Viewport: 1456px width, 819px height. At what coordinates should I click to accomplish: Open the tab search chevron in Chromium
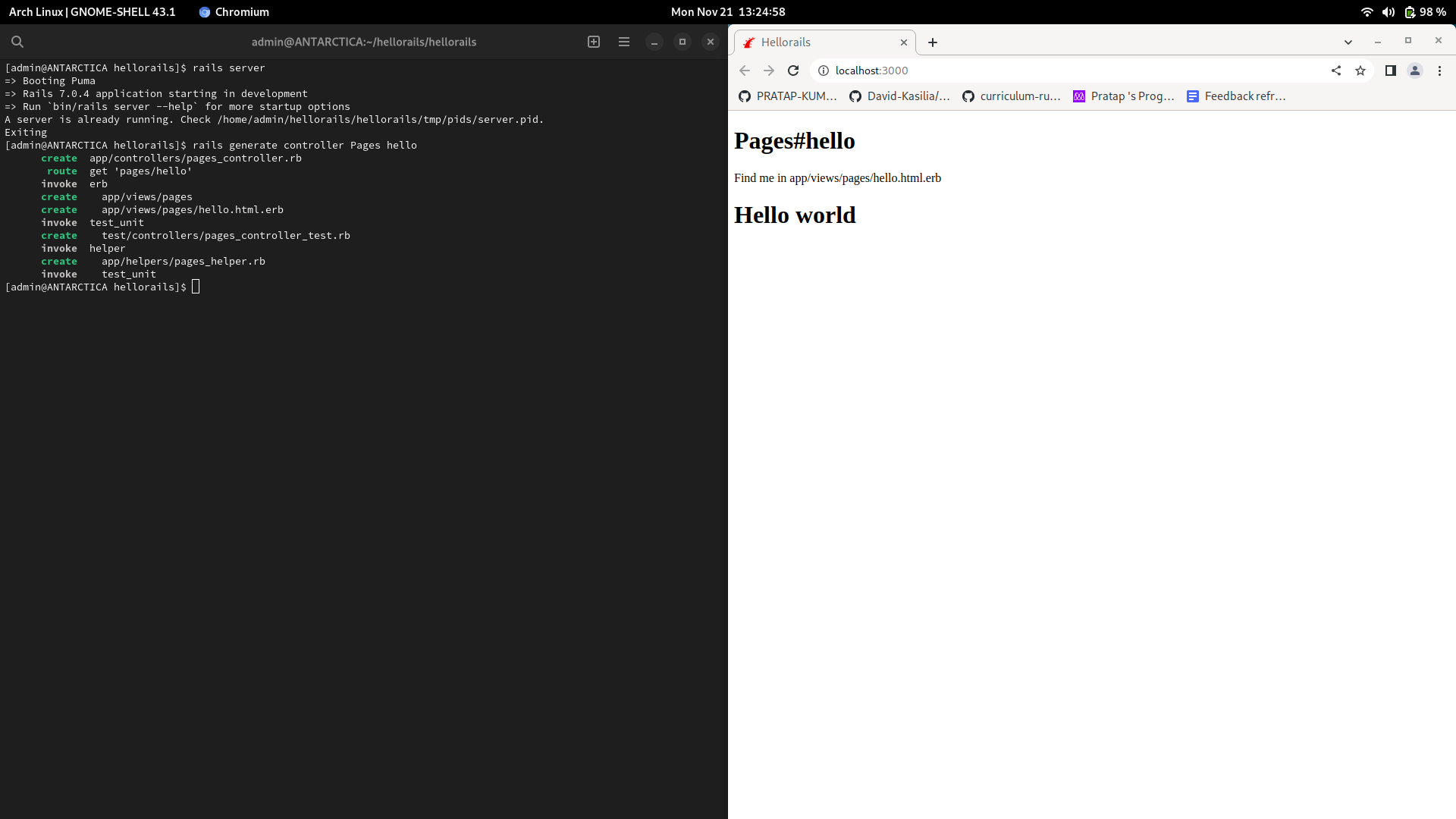click(1349, 42)
